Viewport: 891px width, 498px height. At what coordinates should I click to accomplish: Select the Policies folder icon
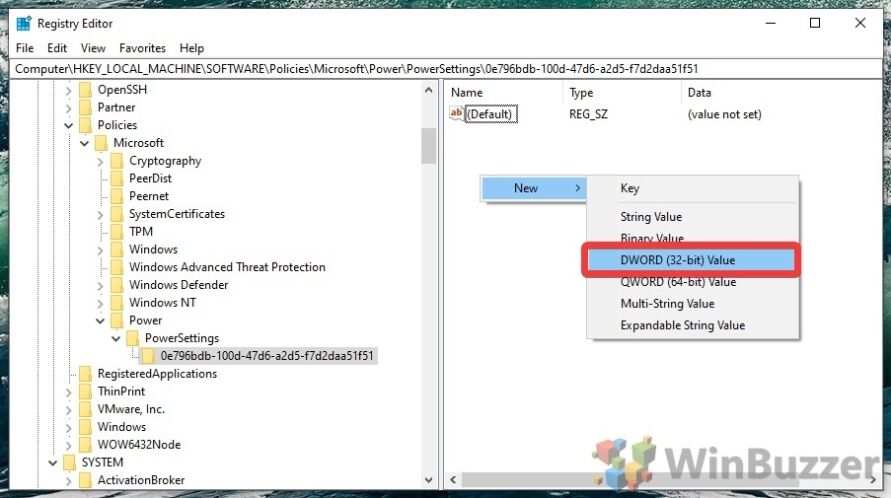(85, 125)
